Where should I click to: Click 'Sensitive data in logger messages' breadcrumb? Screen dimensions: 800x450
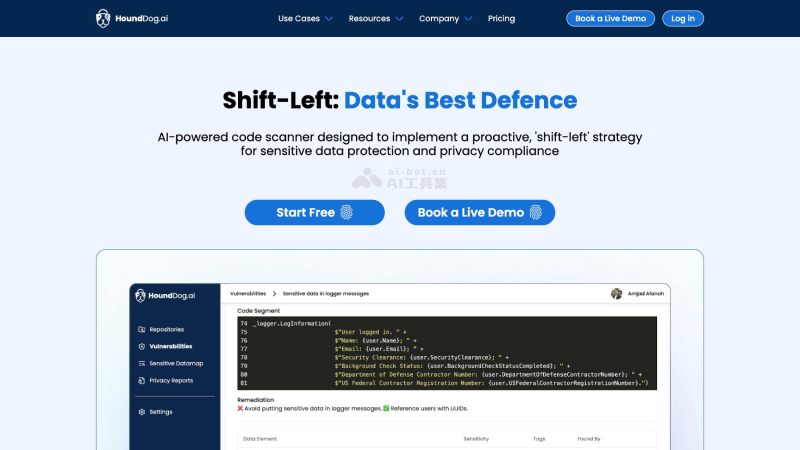tap(326, 294)
